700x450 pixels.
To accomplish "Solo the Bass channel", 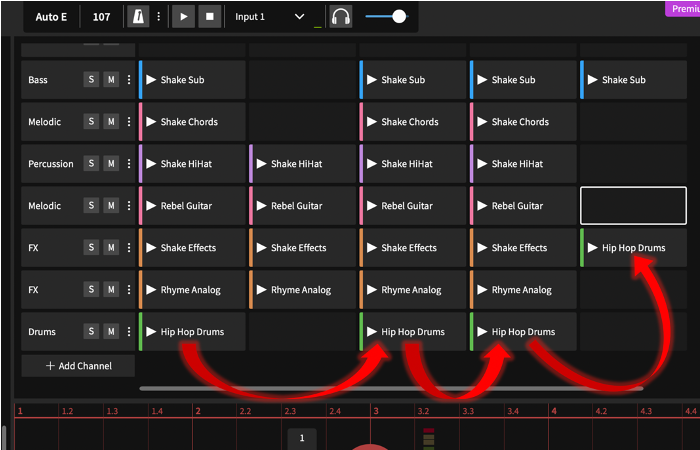I will (91, 80).
